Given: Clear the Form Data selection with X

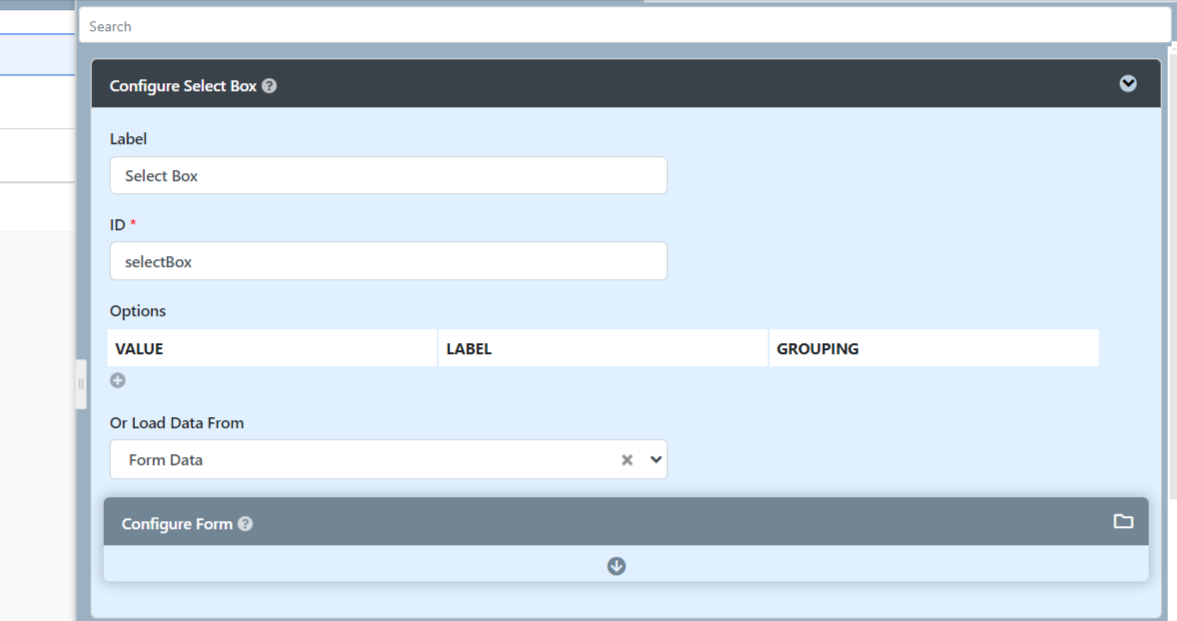Looking at the screenshot, I should pos(627,460).
